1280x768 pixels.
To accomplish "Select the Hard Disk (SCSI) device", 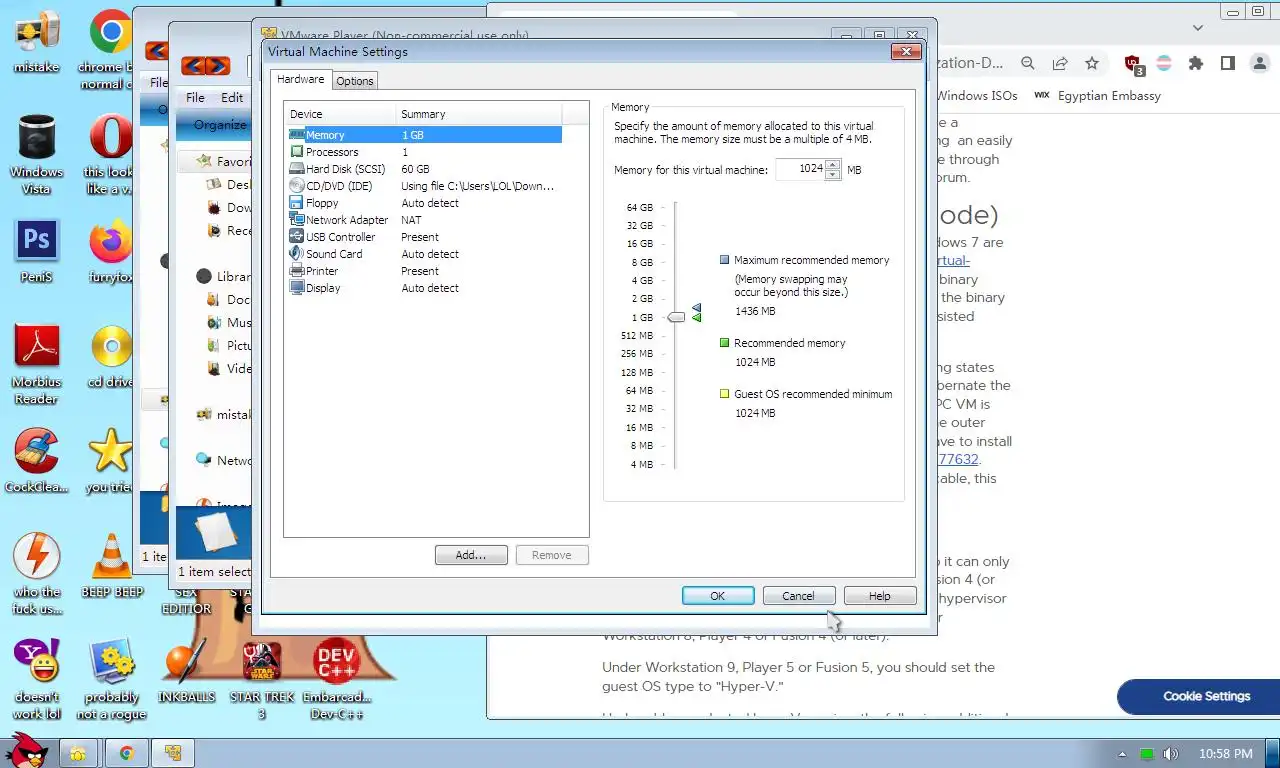I will (424, 169).
